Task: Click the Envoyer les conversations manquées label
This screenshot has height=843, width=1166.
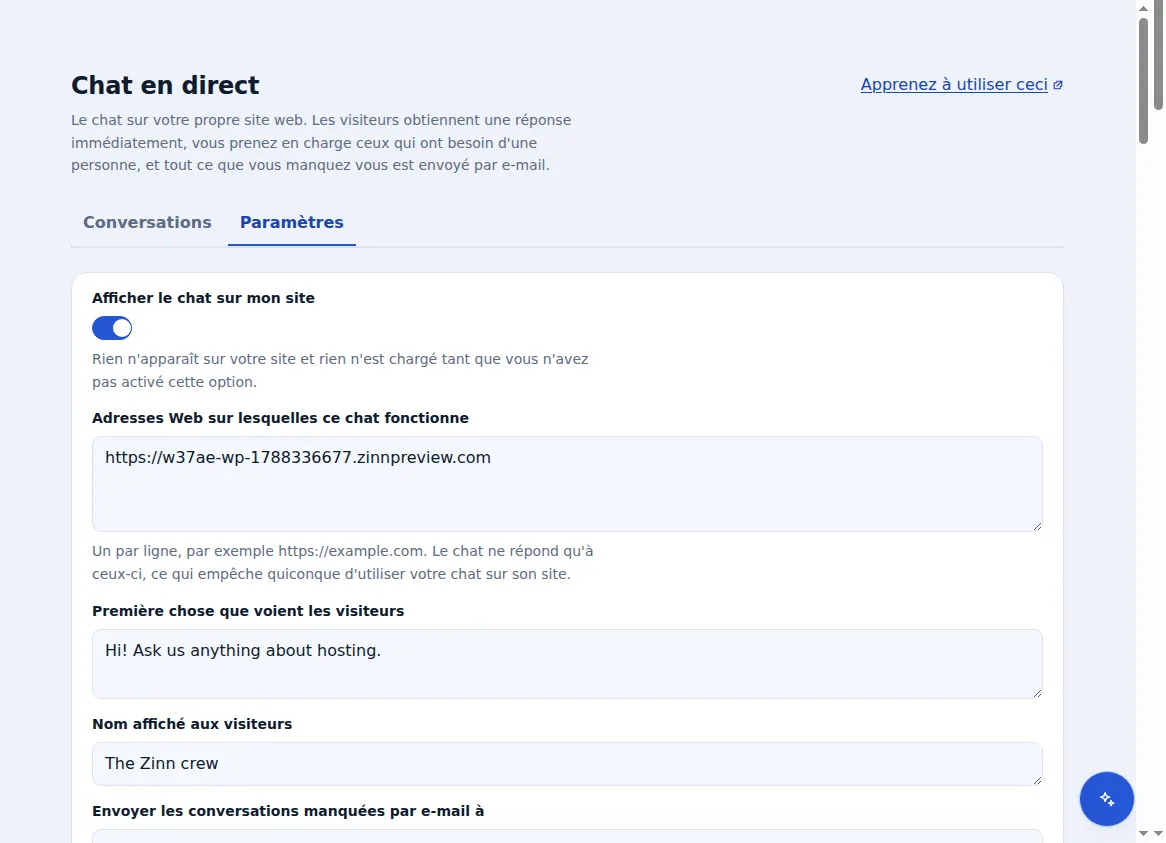Action: (288, 811)
